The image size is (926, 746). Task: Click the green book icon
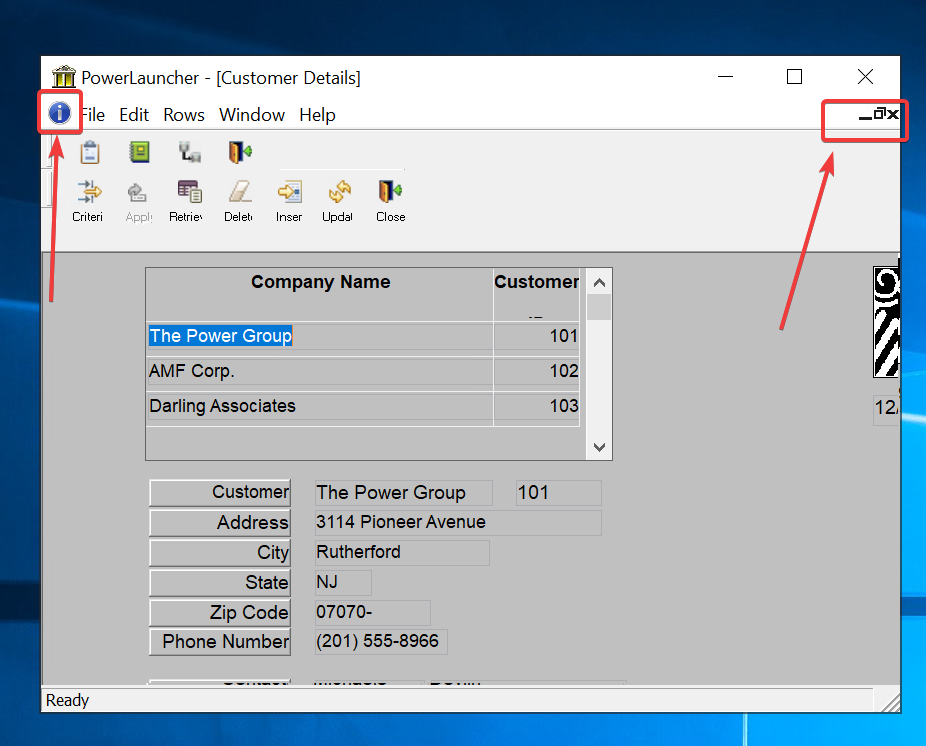point(139,152)
